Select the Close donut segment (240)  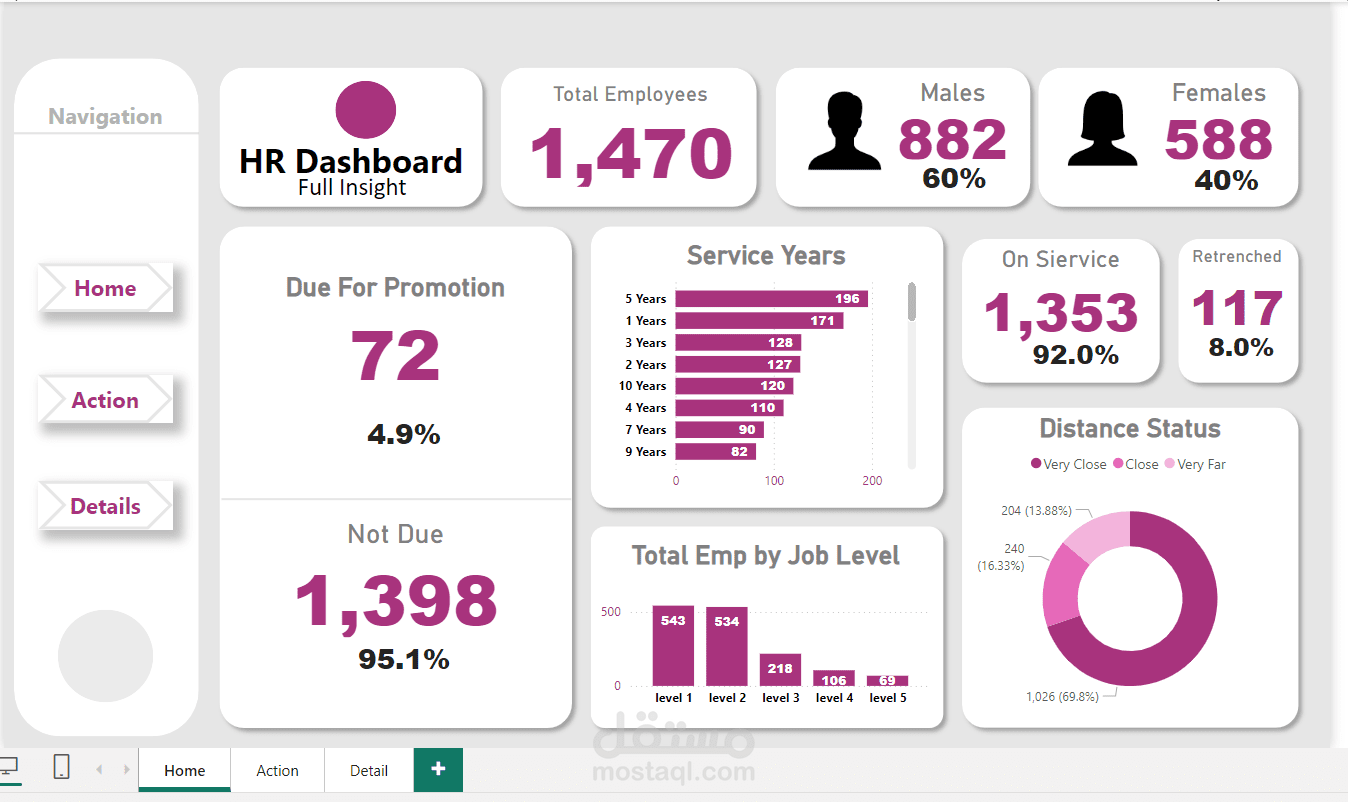tap(1062, 585)
